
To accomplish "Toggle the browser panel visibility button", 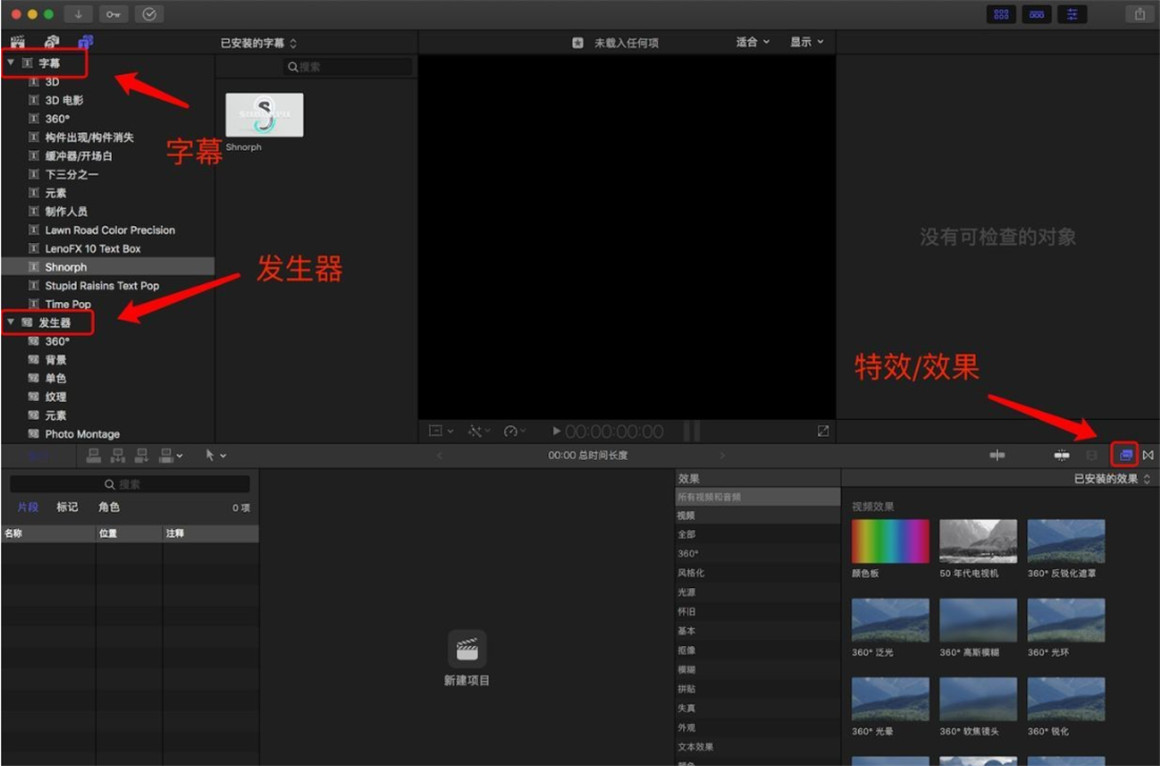I will pos(1000,14).
